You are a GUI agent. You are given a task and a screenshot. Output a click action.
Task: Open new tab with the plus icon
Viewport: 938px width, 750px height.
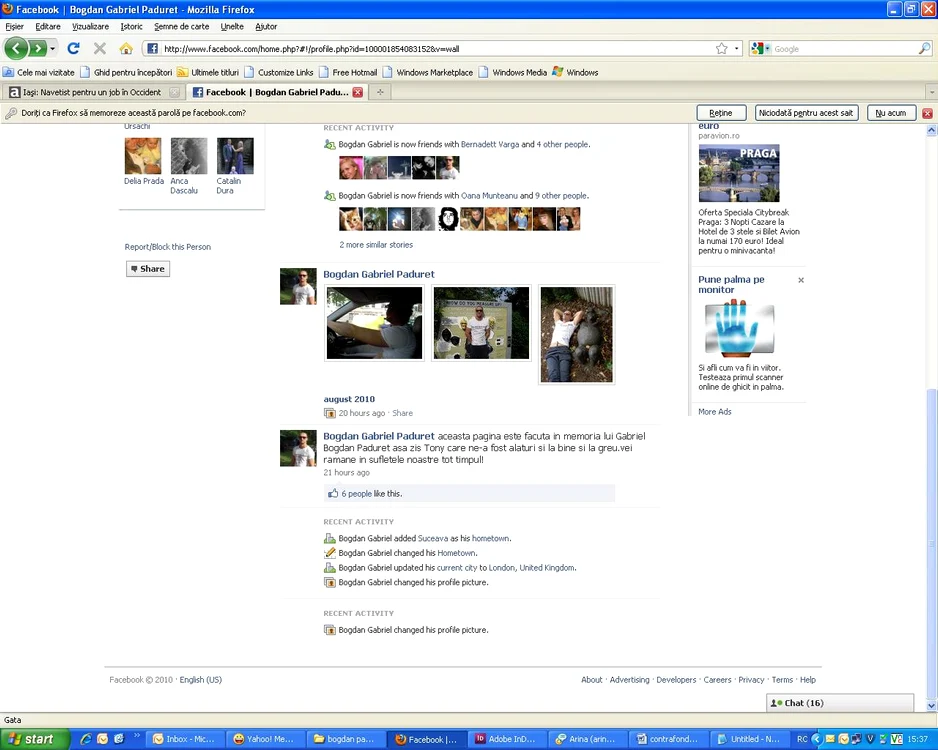click(380, 92)
